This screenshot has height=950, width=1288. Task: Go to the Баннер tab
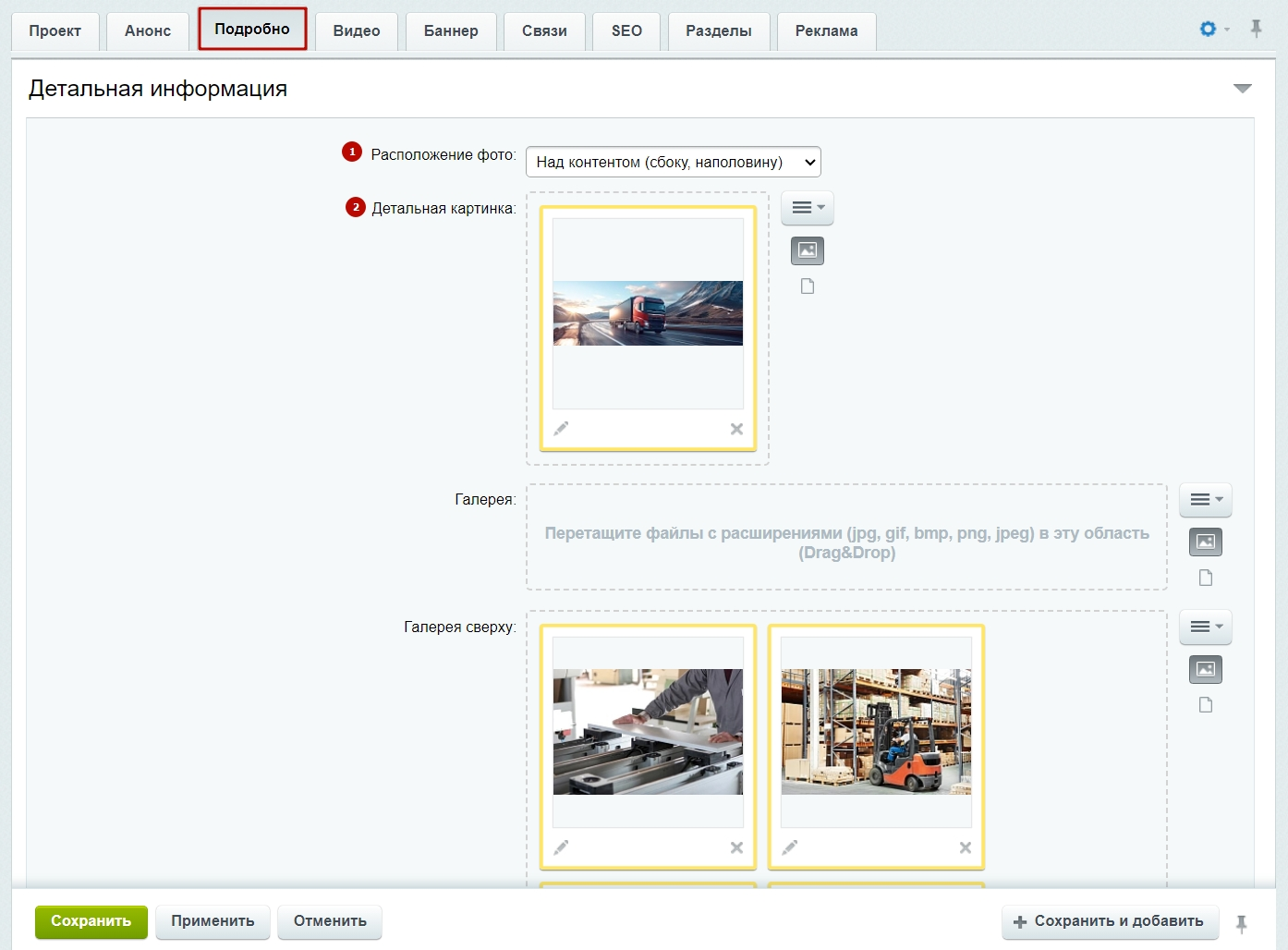coord(451,30)
